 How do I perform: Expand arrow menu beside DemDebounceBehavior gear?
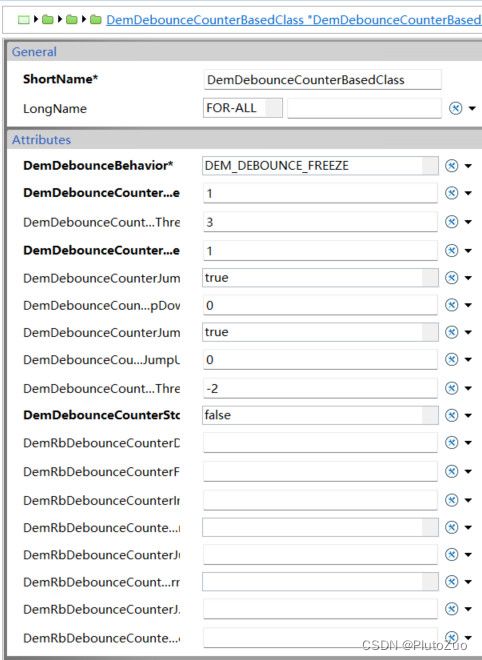point(468,166)
